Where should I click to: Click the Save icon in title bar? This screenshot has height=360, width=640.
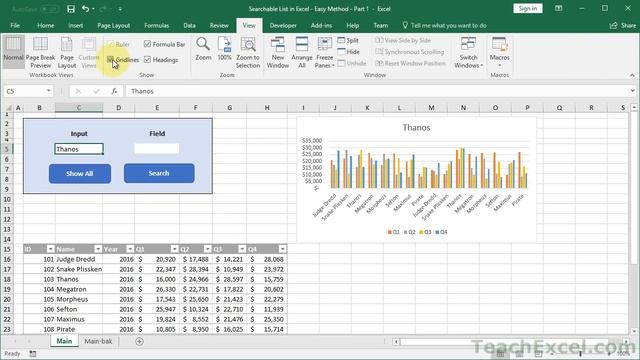click(71, 9)
